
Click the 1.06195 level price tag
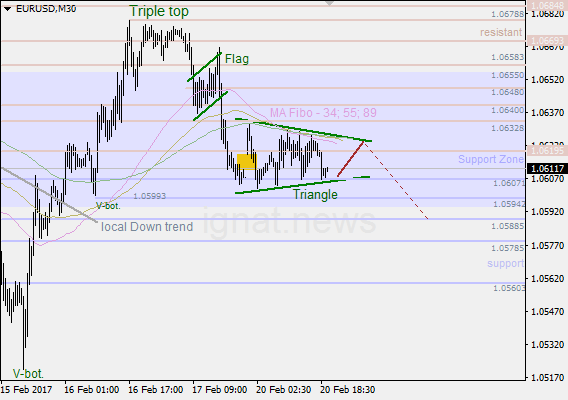coord(547,150)
